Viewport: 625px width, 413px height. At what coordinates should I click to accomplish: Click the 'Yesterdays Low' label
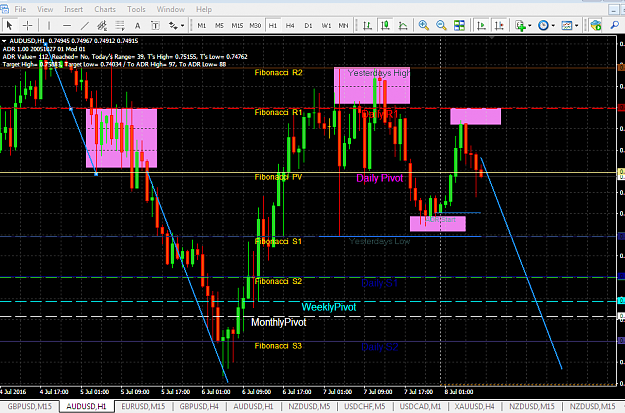[379, 241]
